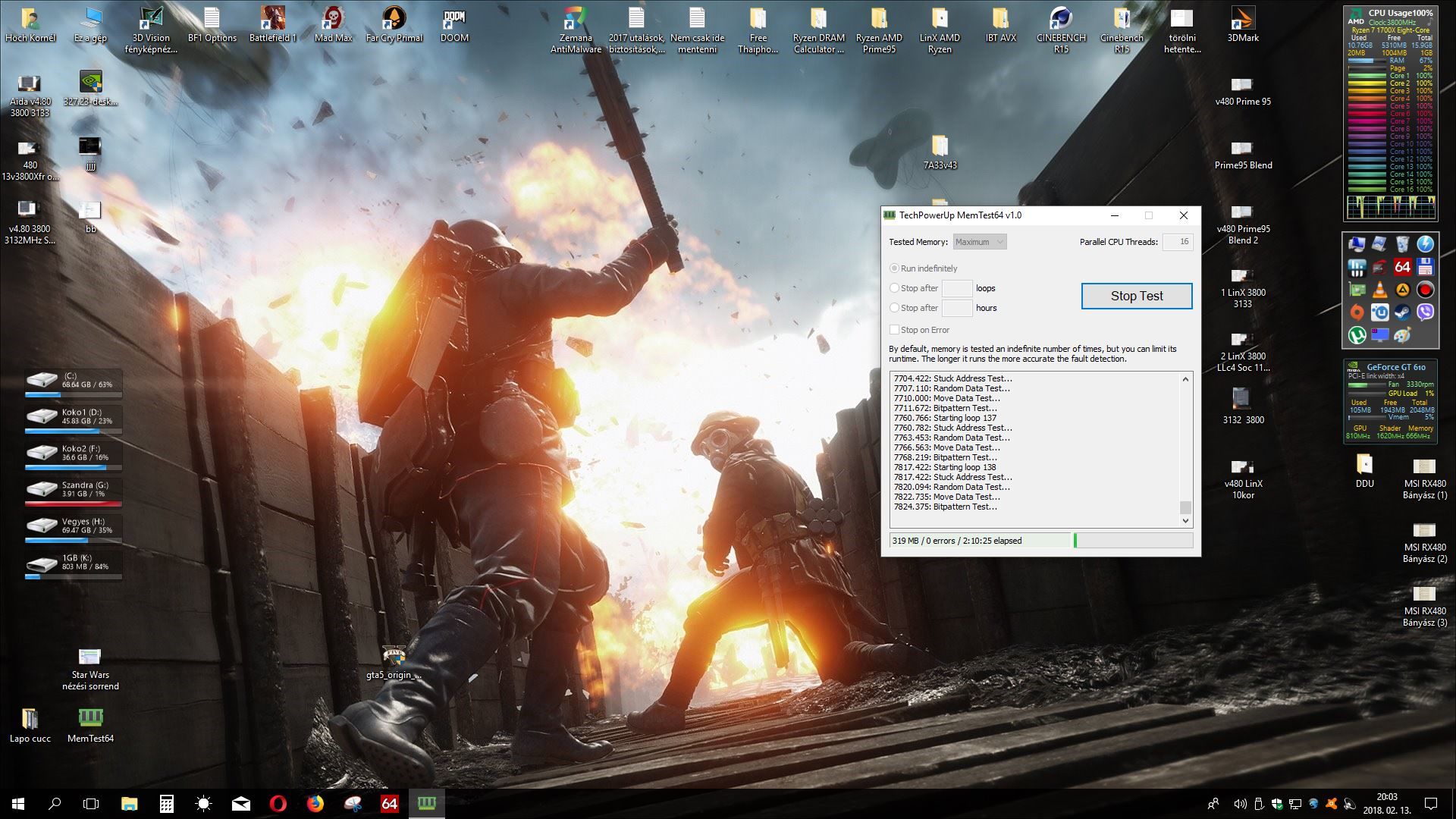Open the Tested Memory dropdown set to Maximum
The width and height of the screenshot is (1456, 819).
tap(979, 242)
